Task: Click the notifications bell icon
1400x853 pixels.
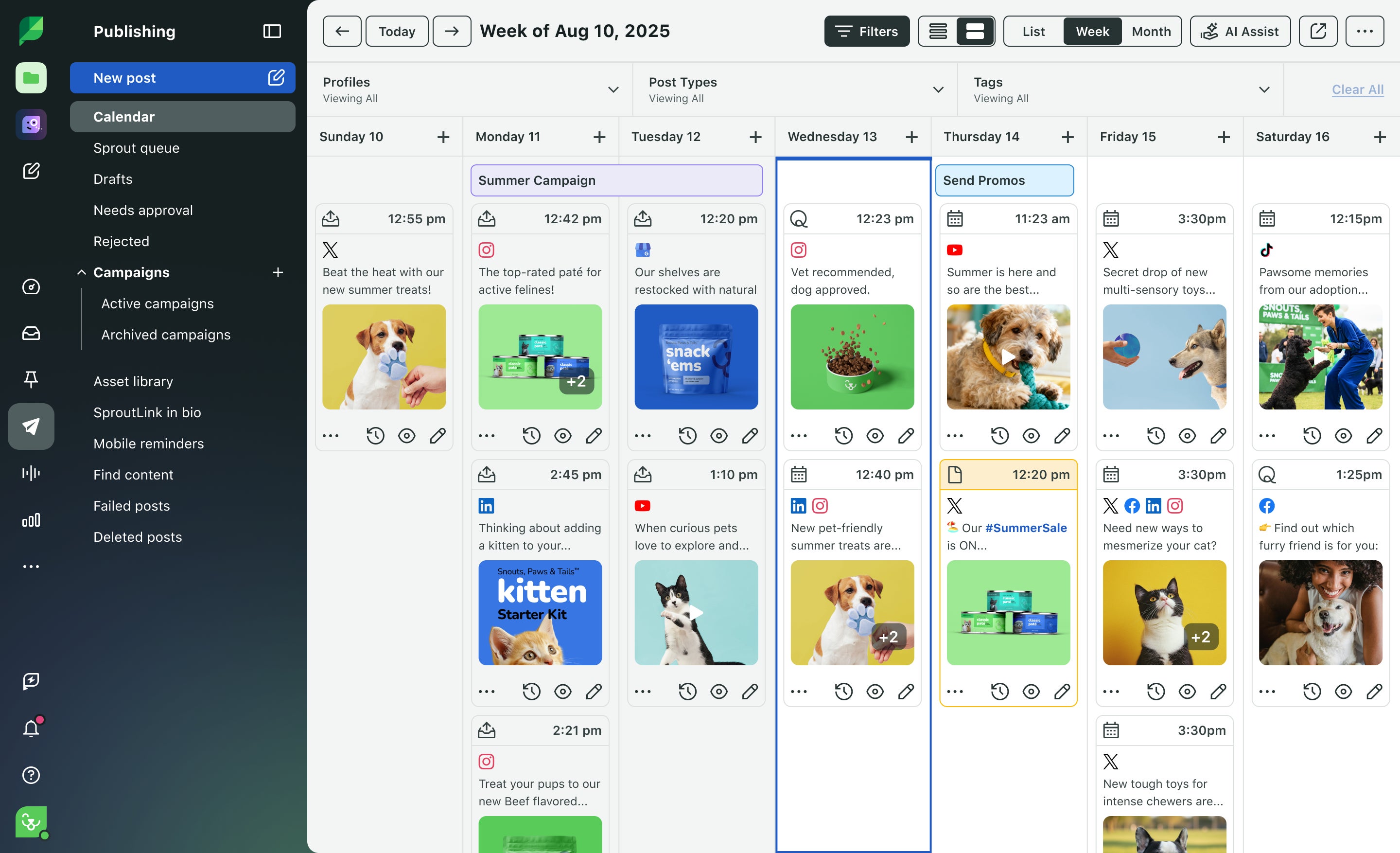Action: 31,728
